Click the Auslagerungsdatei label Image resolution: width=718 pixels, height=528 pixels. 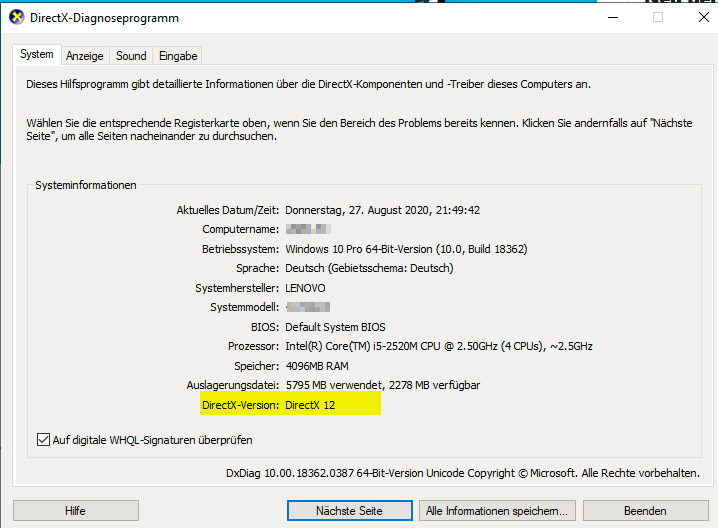click(x=233, y=386)
